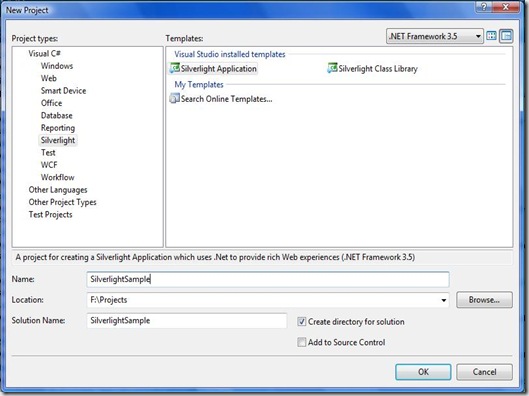Image resolution: width=529 pixels, height=396 pixels.
Task: Select Other Project Types node
Action: pyautogui.click(x=62, y=202)
